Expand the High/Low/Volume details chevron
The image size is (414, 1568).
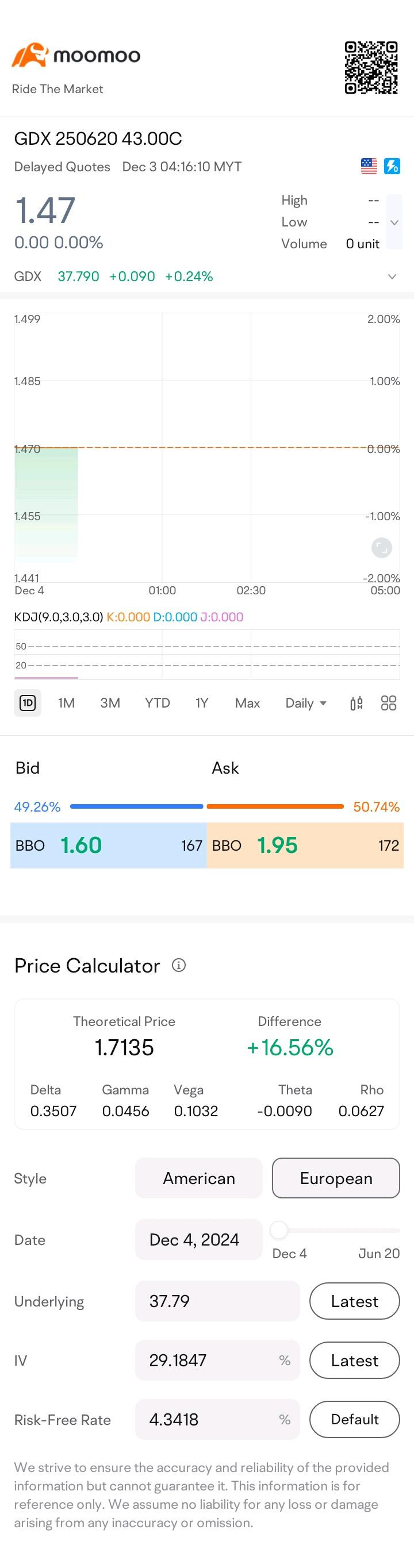click(x=394, y=222)
